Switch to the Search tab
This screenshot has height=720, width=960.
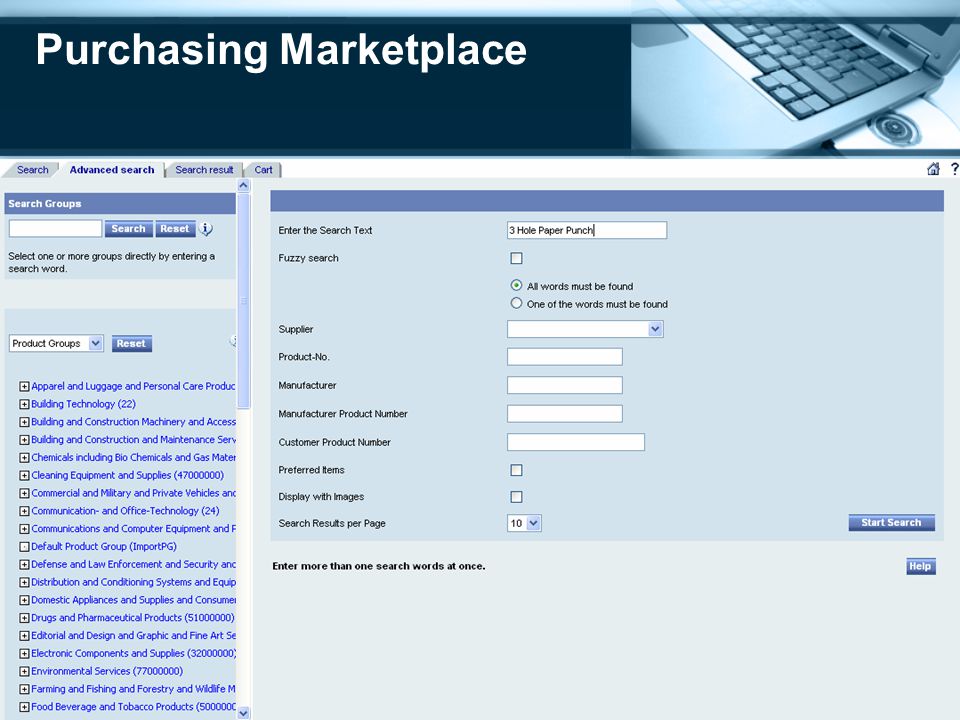tap(32, 170)
